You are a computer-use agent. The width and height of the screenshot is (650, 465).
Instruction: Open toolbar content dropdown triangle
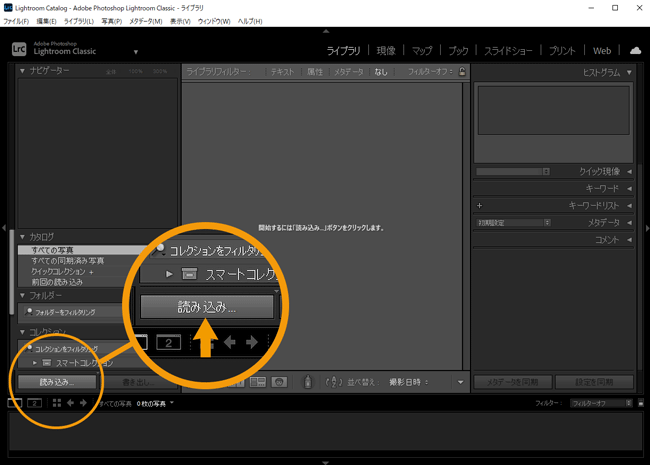tap(460, 382)
